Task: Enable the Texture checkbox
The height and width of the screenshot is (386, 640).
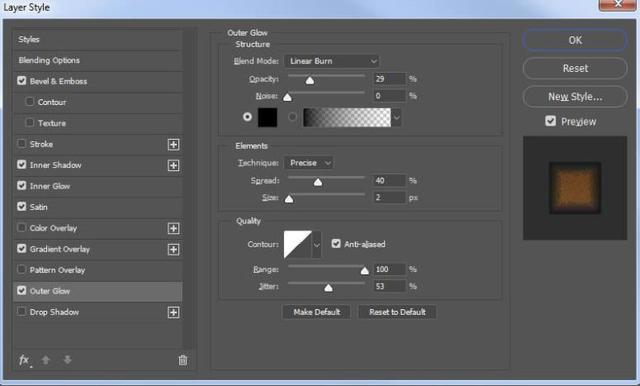Action: click(29, 122)
